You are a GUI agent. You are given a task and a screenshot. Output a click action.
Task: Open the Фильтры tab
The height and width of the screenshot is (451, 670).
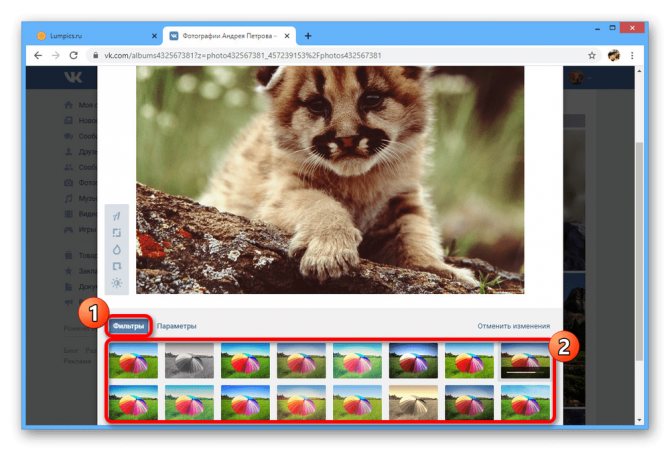pos(128,326)
